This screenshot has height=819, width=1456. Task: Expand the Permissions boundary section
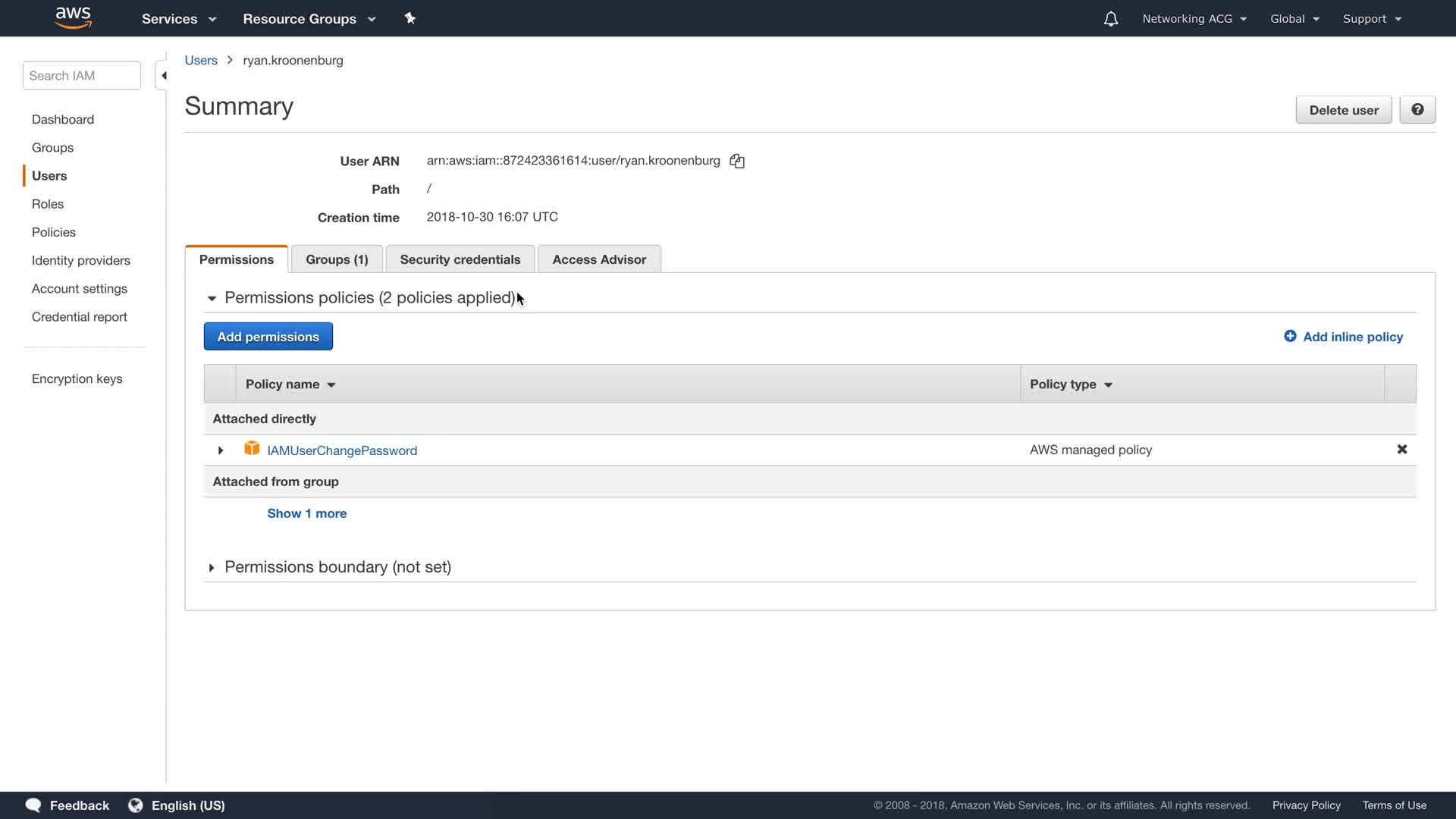coord(212,568)
